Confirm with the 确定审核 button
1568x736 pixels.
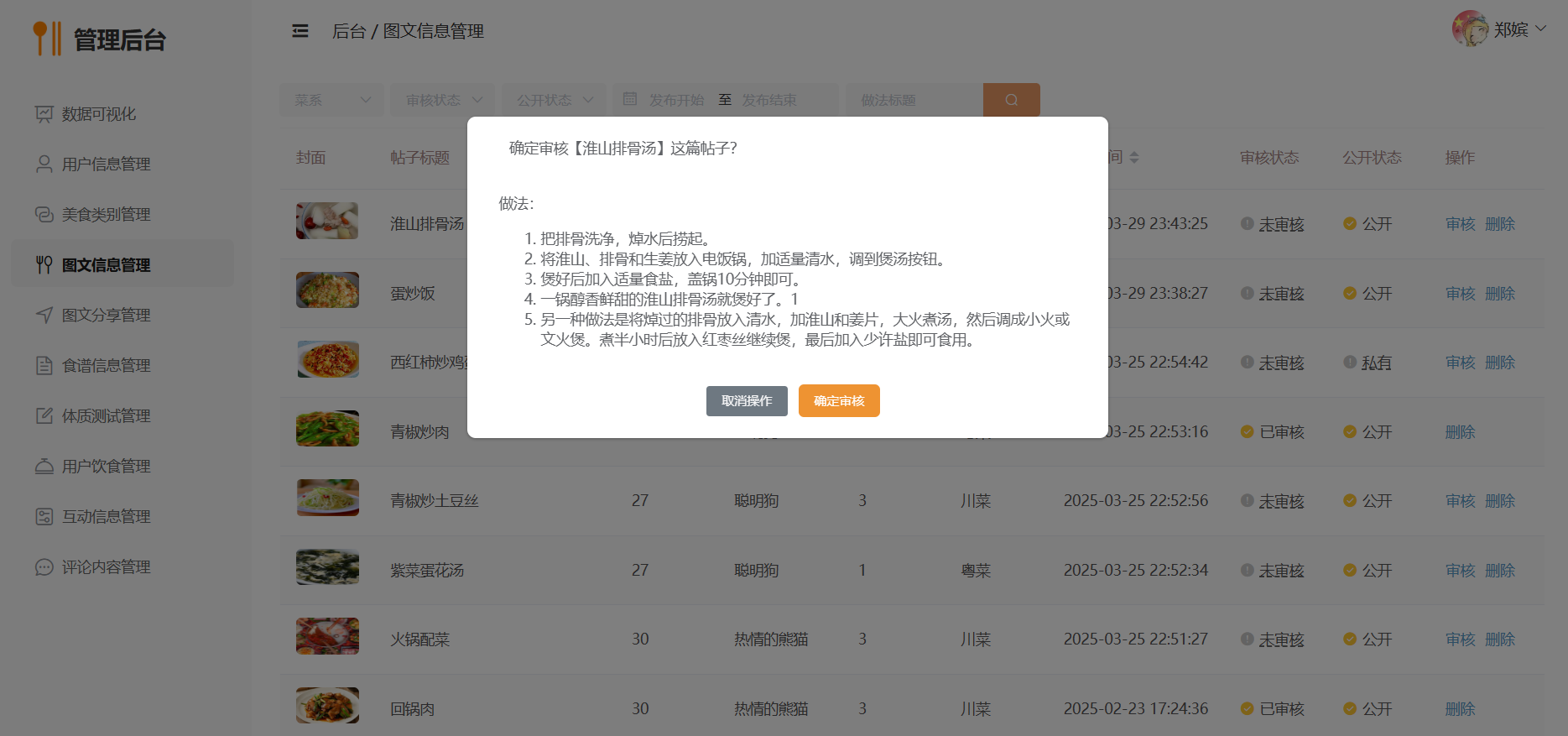(839, 401)
